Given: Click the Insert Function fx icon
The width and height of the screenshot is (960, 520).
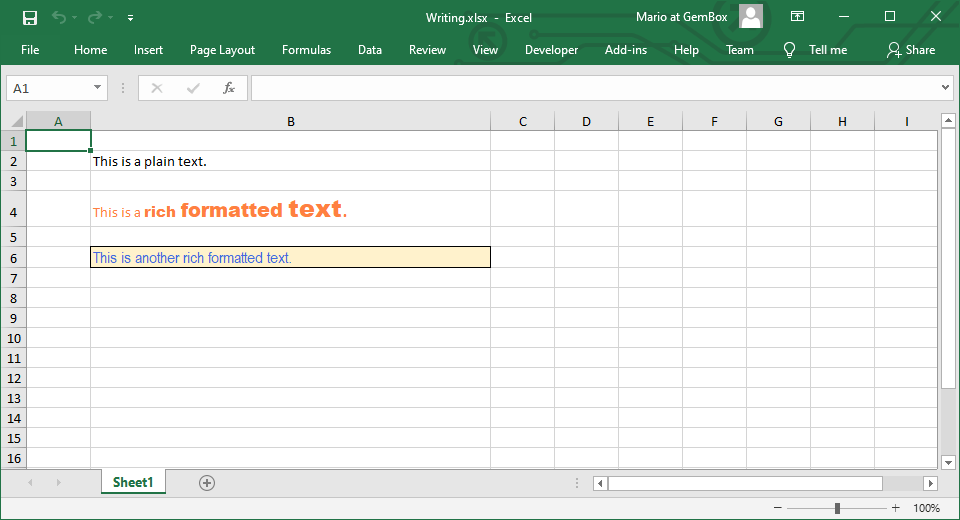Looking at the screenshot, I should pyautogui.click(x=228, y=88).
